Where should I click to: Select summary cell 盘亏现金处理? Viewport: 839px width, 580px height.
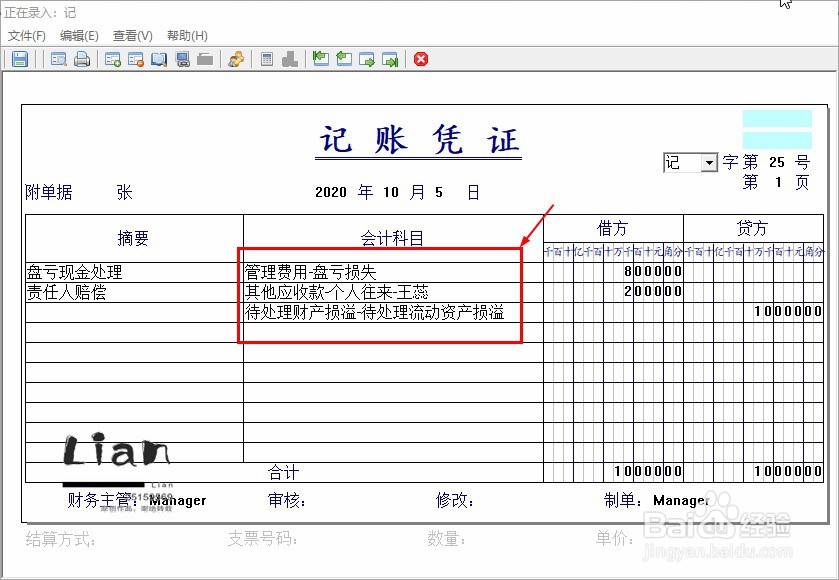(134, 272)
